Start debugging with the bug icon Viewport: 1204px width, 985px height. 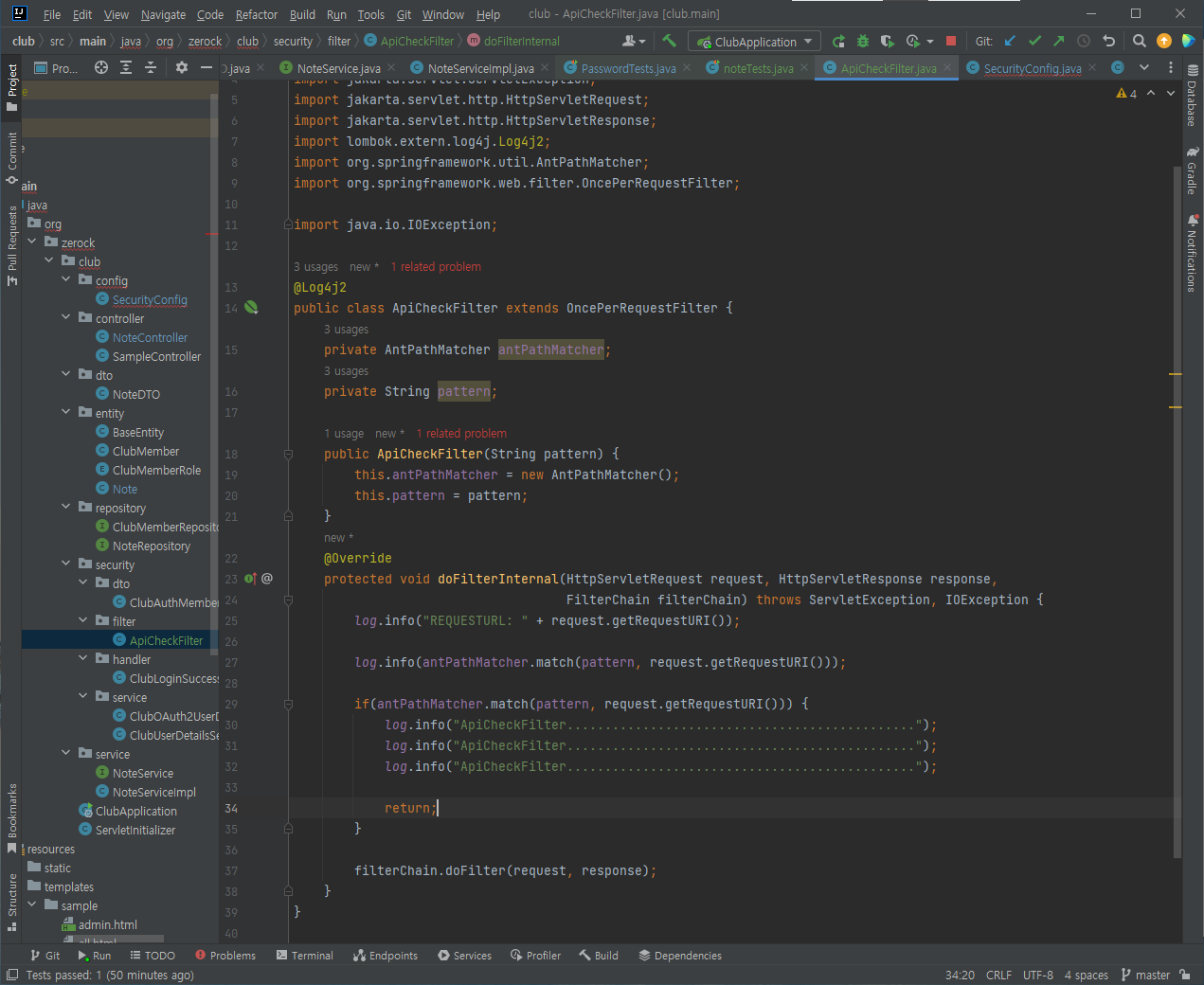(x=863, y=41)
